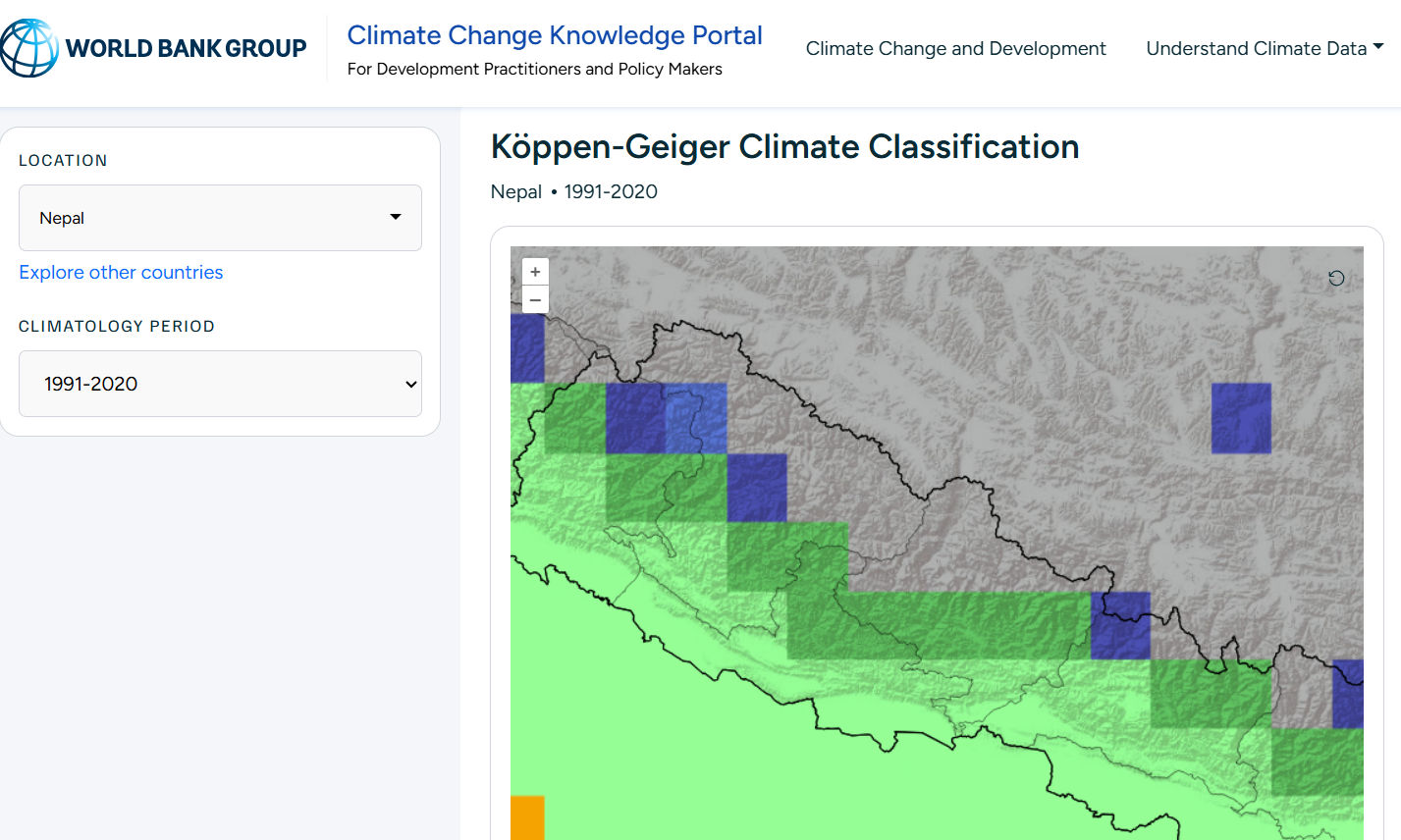Screen dimensions: 1401x840
Task: Zoom in the map with plus button
Action: point(535,272)
